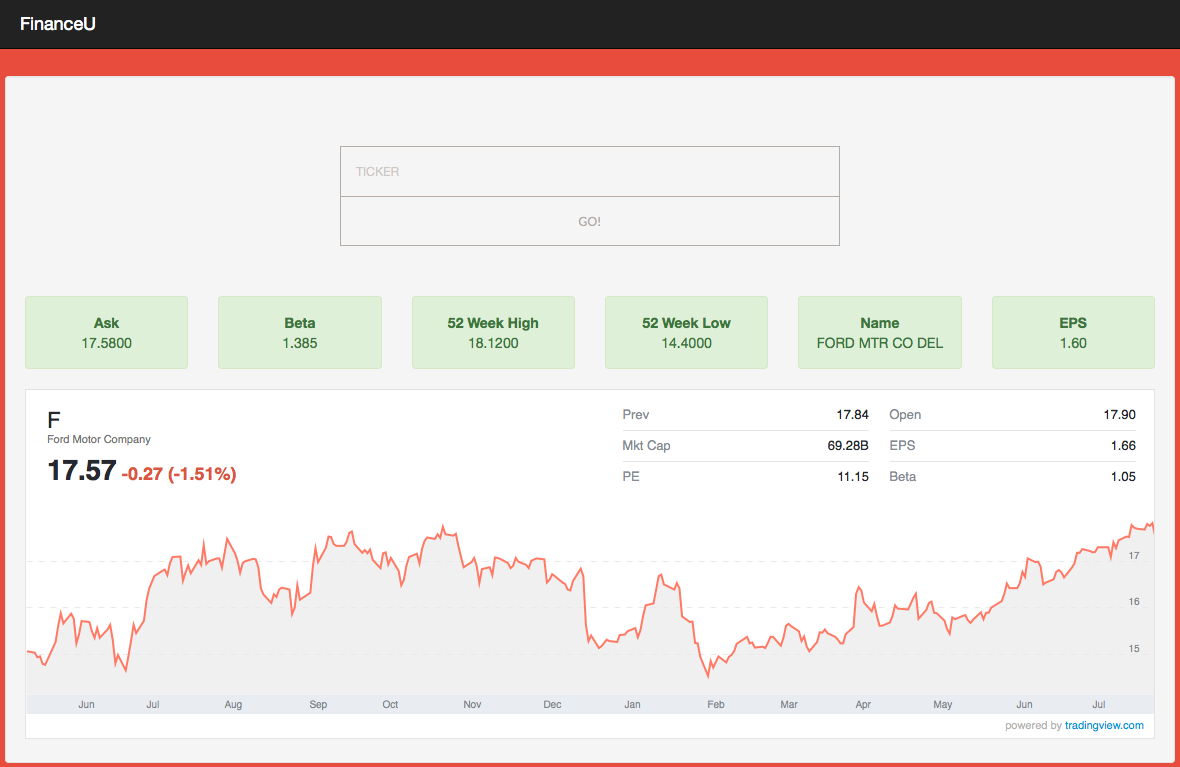Select the 52 Week High card

coord(493,333)
